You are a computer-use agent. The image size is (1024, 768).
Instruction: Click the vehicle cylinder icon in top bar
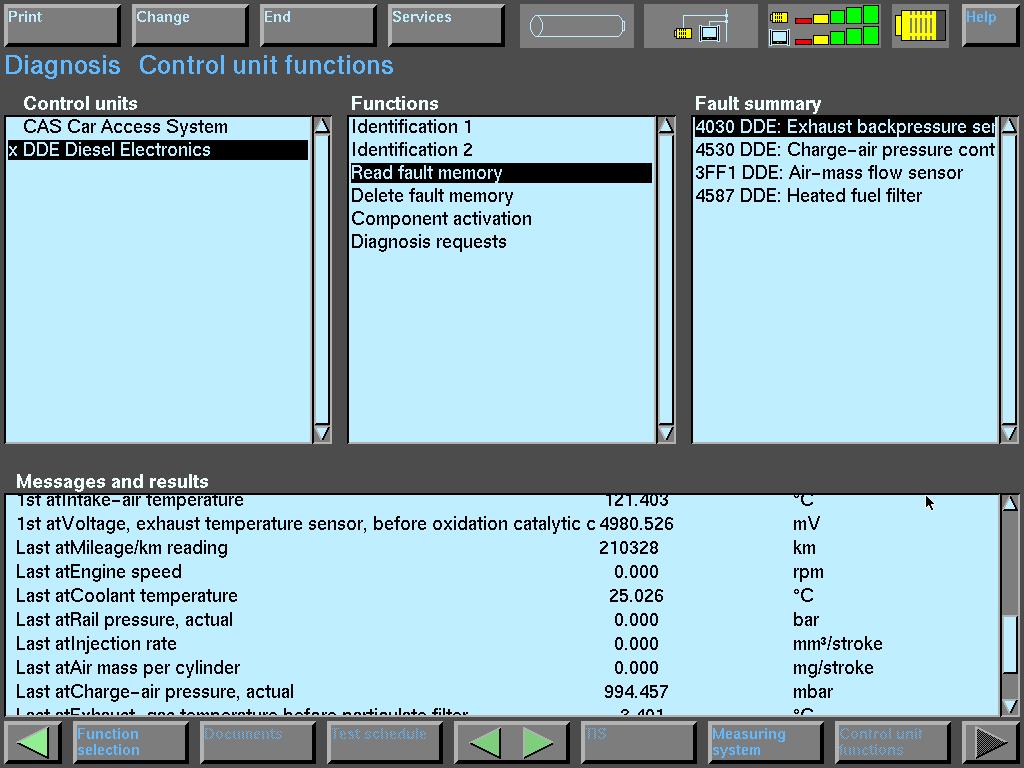pos(576,26)
